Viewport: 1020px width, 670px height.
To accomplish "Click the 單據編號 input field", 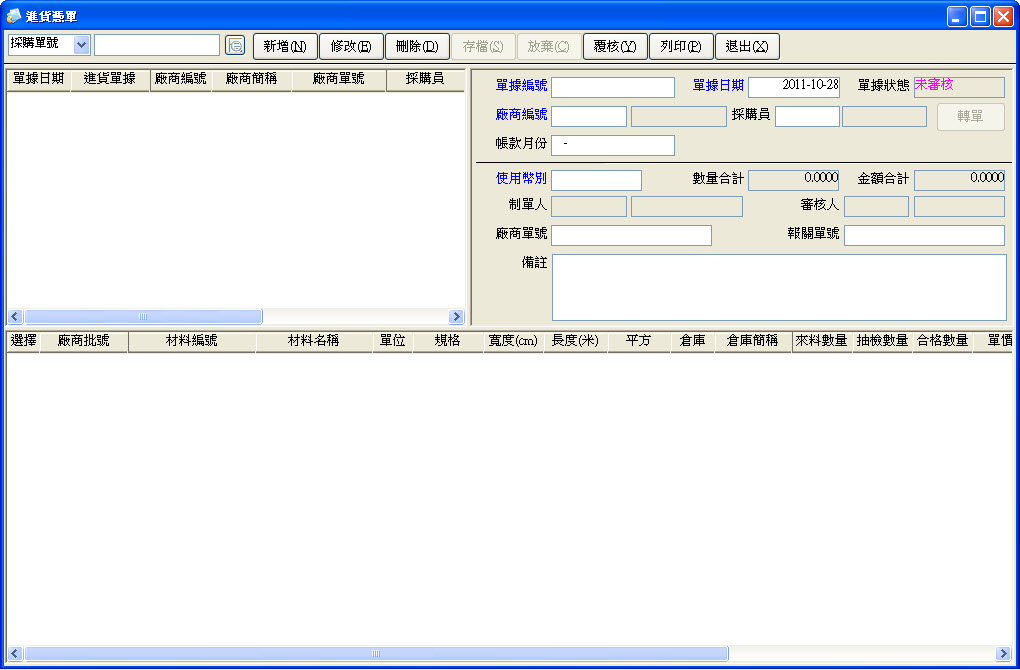I will (613, 87).
